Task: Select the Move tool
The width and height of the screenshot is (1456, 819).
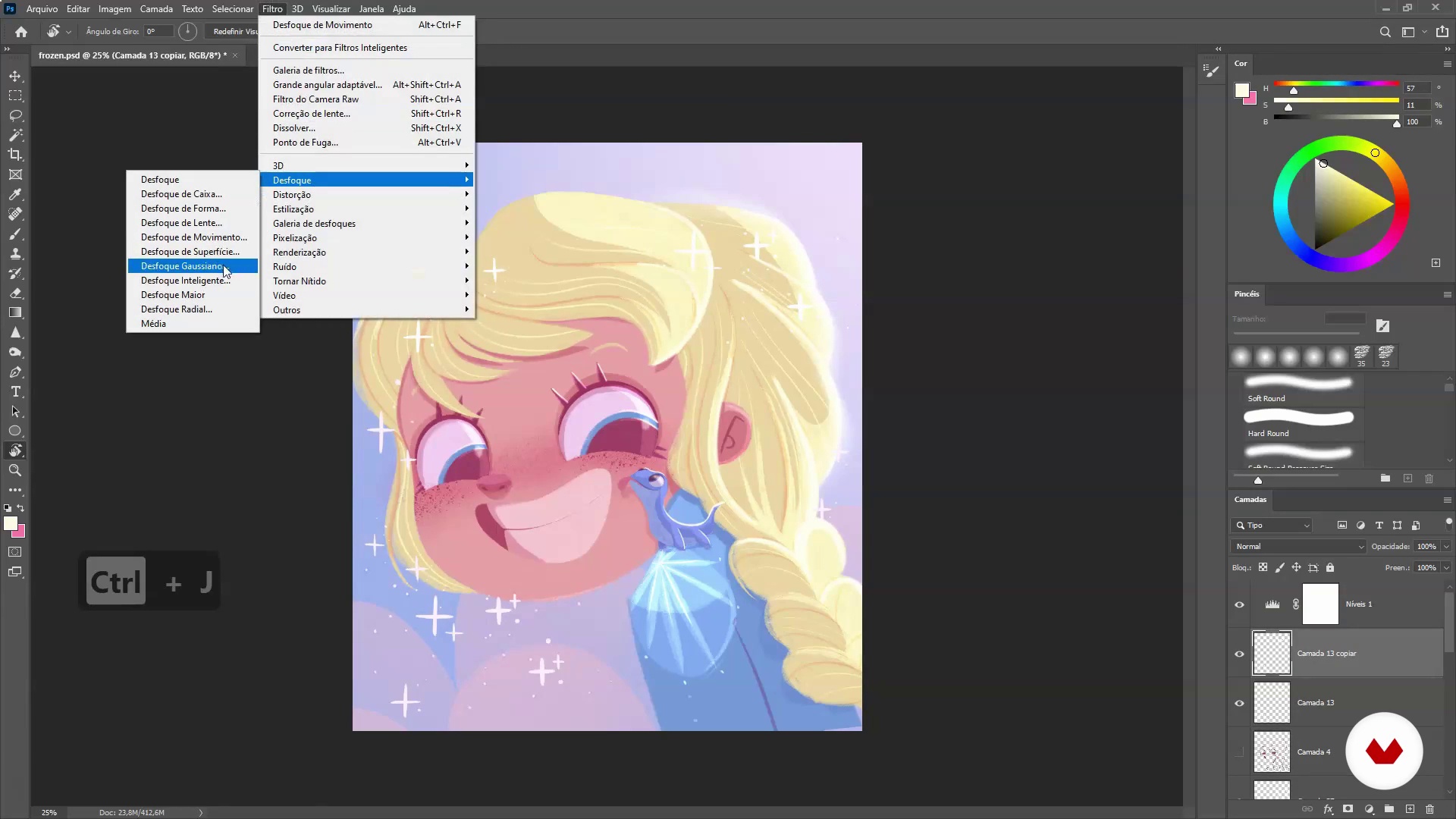Action: 15,76
